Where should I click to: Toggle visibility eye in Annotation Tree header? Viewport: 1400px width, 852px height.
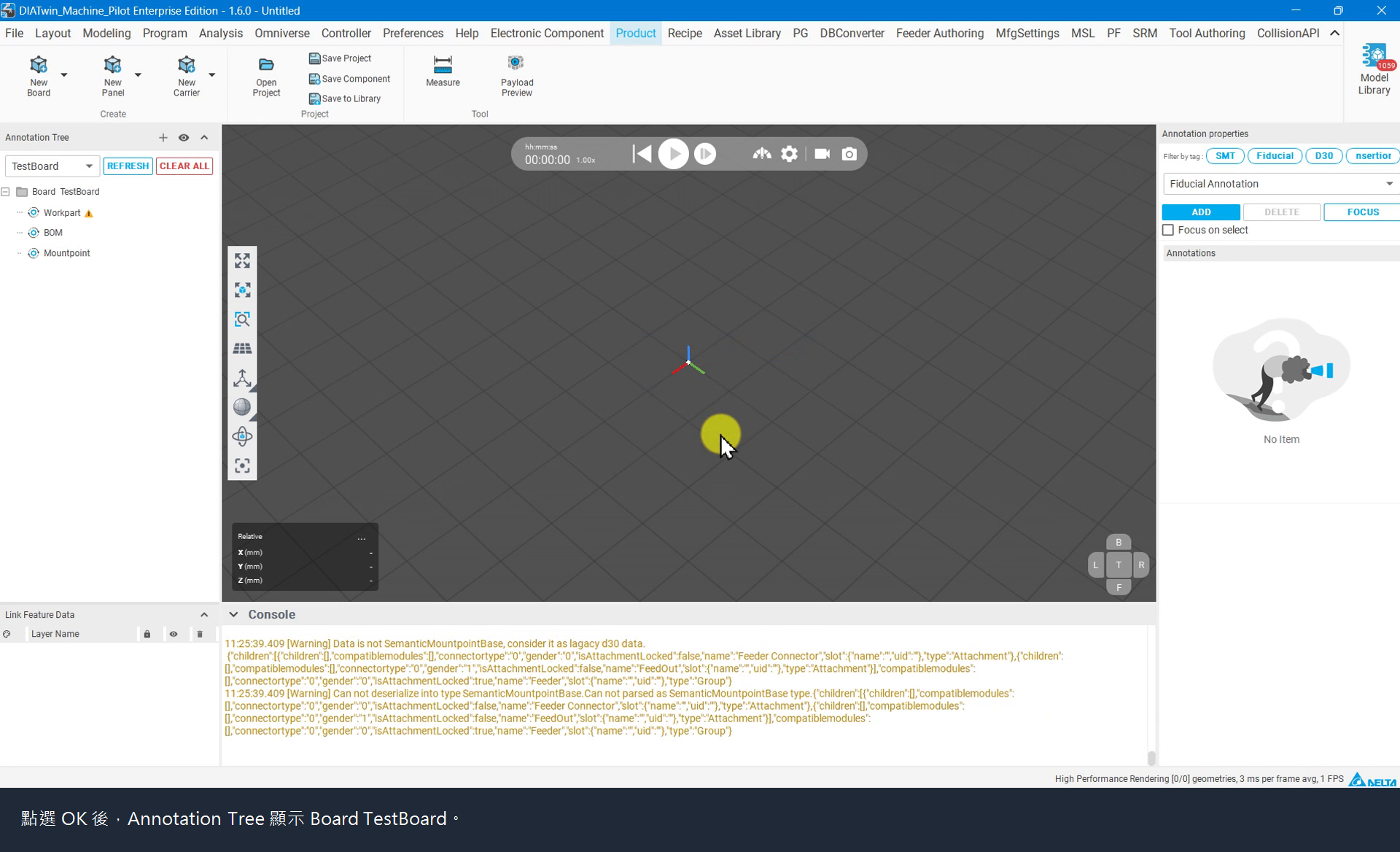(184, 137)
